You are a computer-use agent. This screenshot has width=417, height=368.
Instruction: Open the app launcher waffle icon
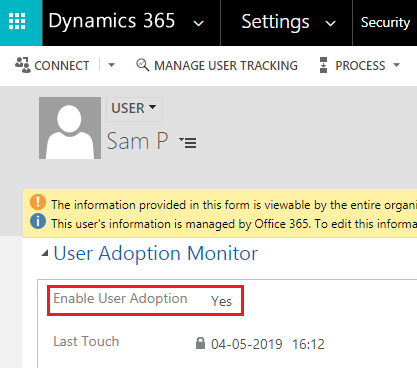pyautogui.click(x=17, y=22)
